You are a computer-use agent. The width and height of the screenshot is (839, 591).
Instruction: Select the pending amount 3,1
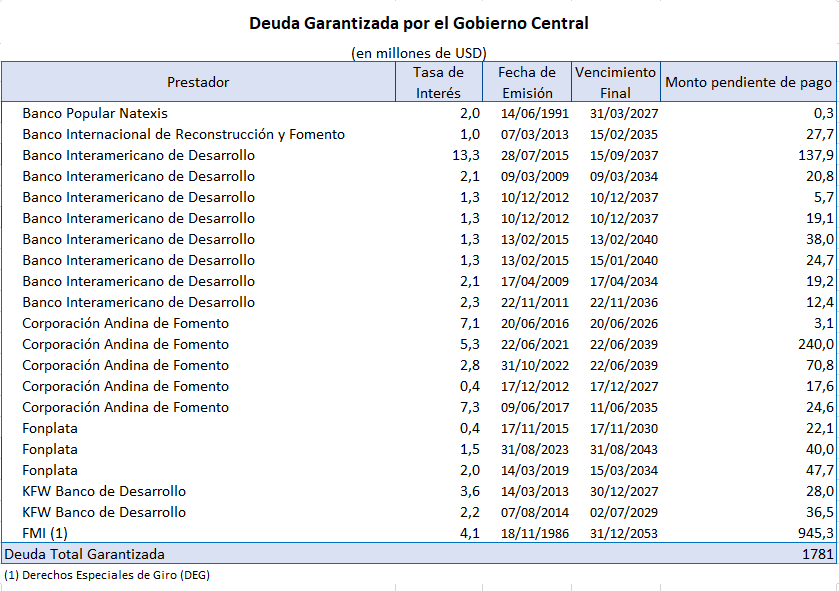coord(823,323)
